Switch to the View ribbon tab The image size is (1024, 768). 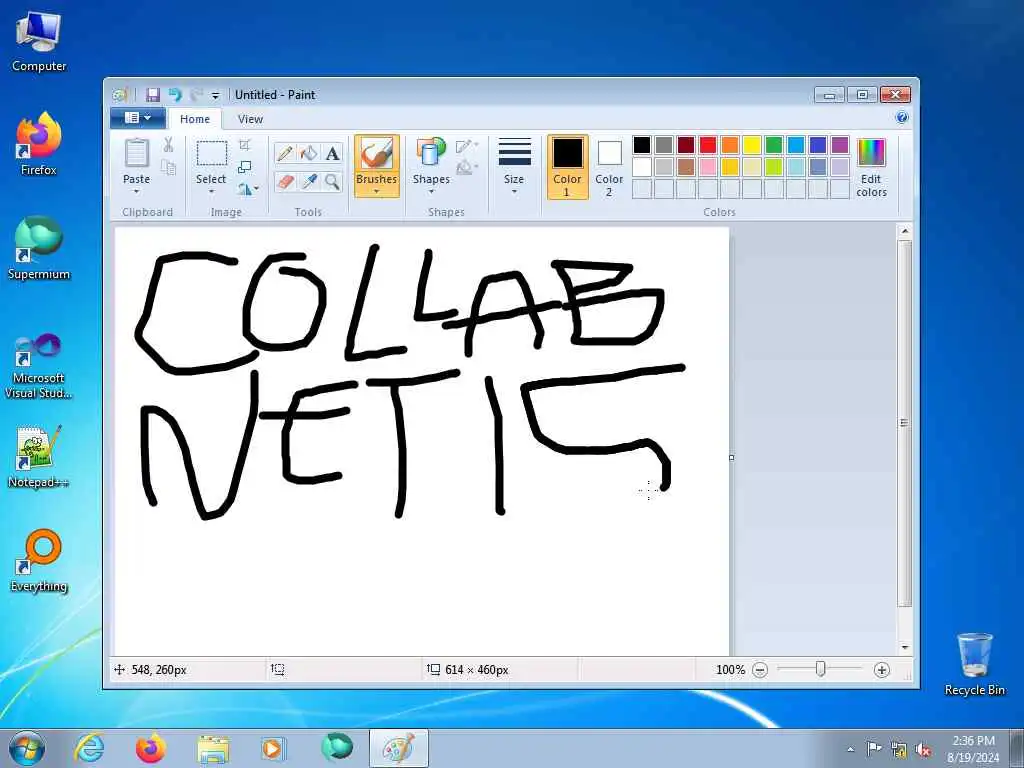point(250,119)
